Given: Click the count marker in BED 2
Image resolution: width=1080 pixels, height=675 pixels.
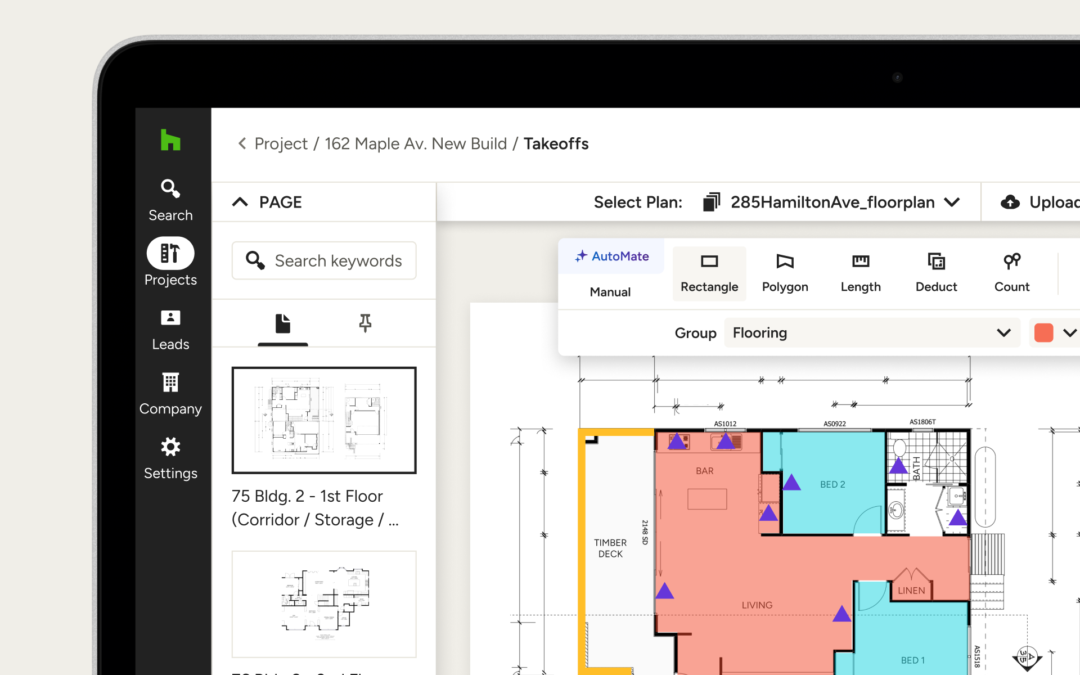Looking at the screenshot, I should [x=791, y=482].
